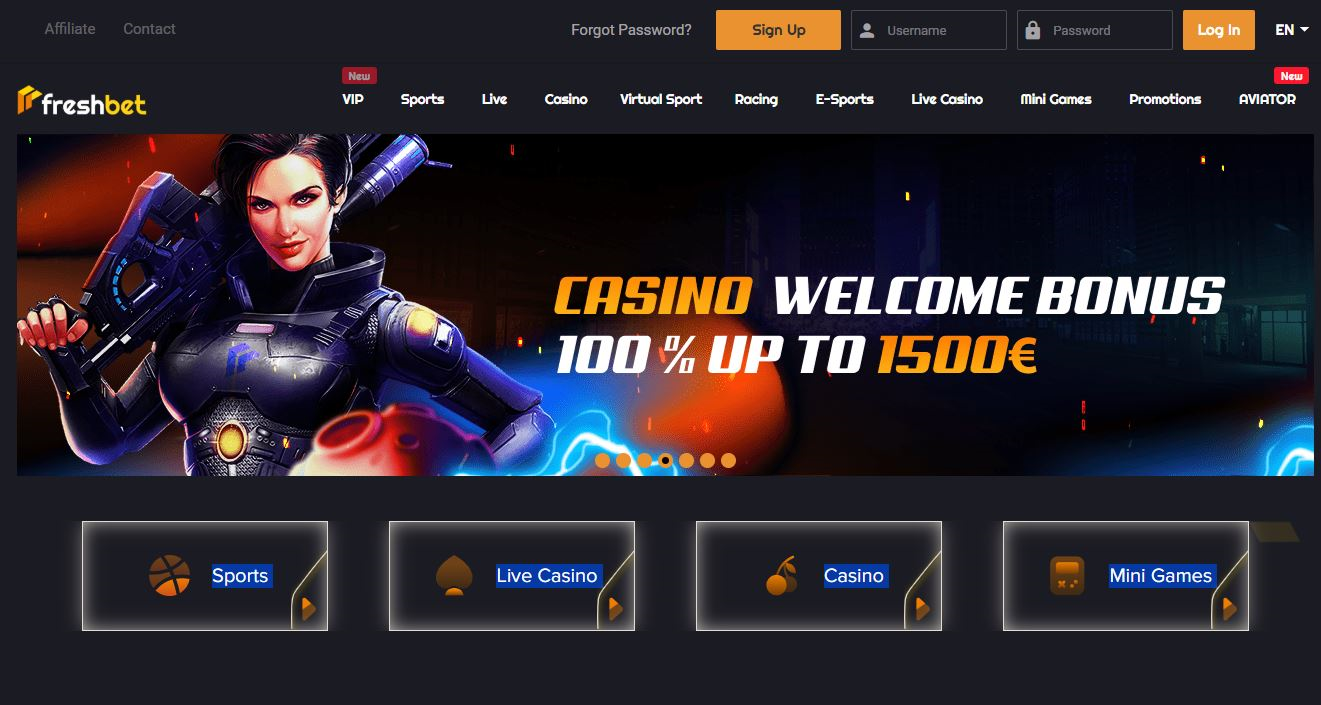Click the spade icon in Live Casino tile
Viewport: 1321px width, 705px height.
[x=454, y=576]
